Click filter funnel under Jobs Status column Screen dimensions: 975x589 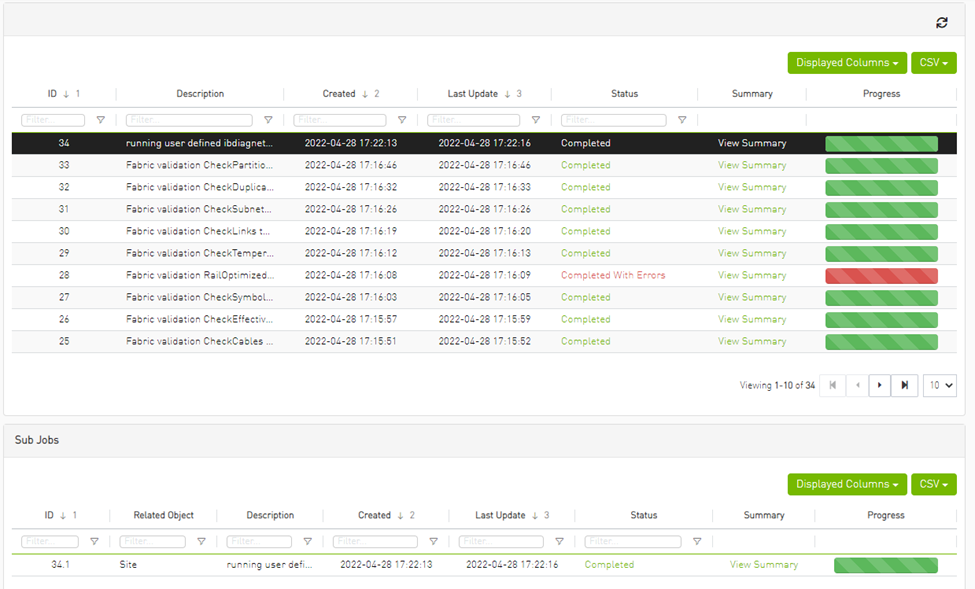pyautogui.click(x=682, y=120)
